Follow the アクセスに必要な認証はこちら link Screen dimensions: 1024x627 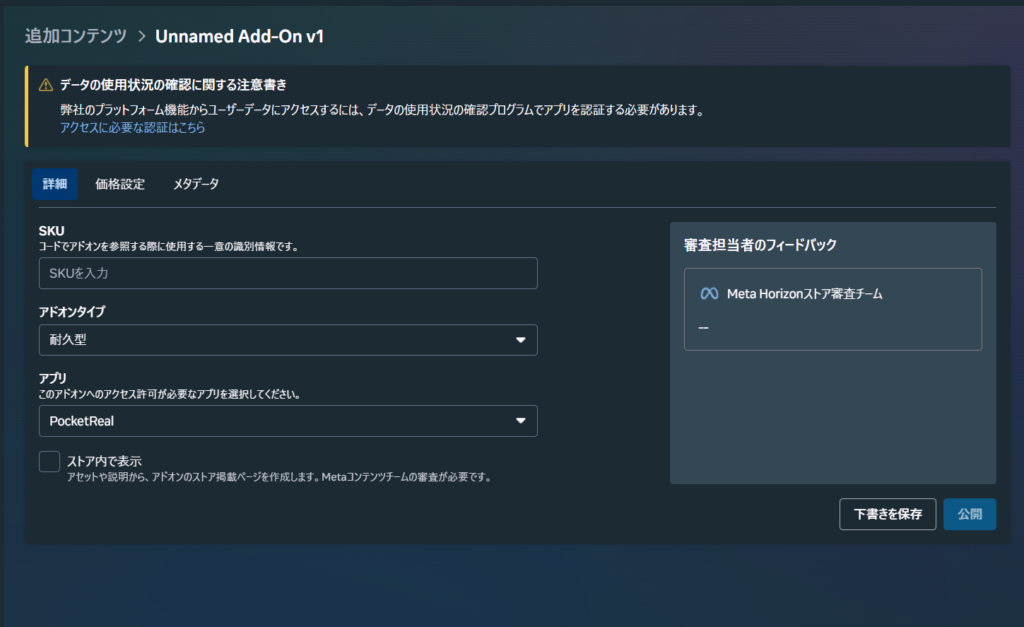coord(132,128)
